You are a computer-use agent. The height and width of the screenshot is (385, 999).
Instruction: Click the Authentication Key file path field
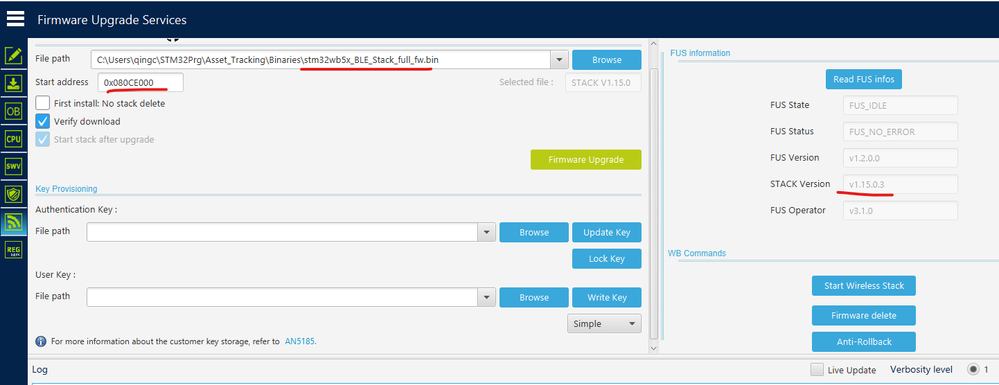click(282, 232)
